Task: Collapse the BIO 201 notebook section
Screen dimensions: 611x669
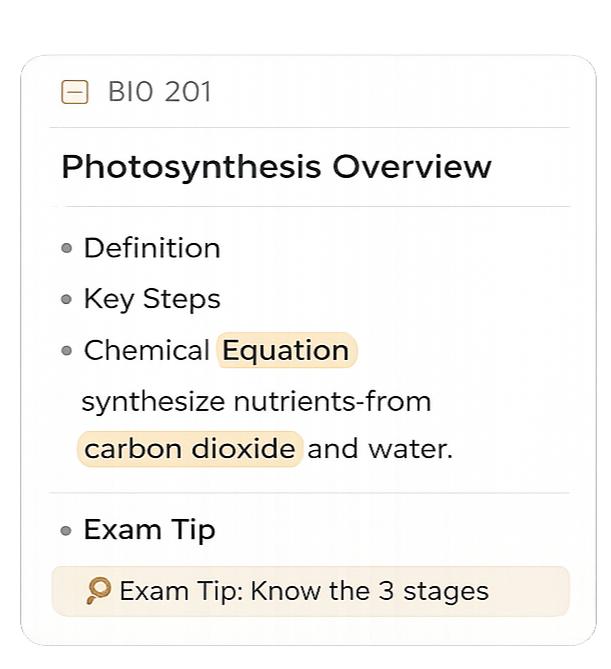Action: pyautogui.click(x=75, y=93)
